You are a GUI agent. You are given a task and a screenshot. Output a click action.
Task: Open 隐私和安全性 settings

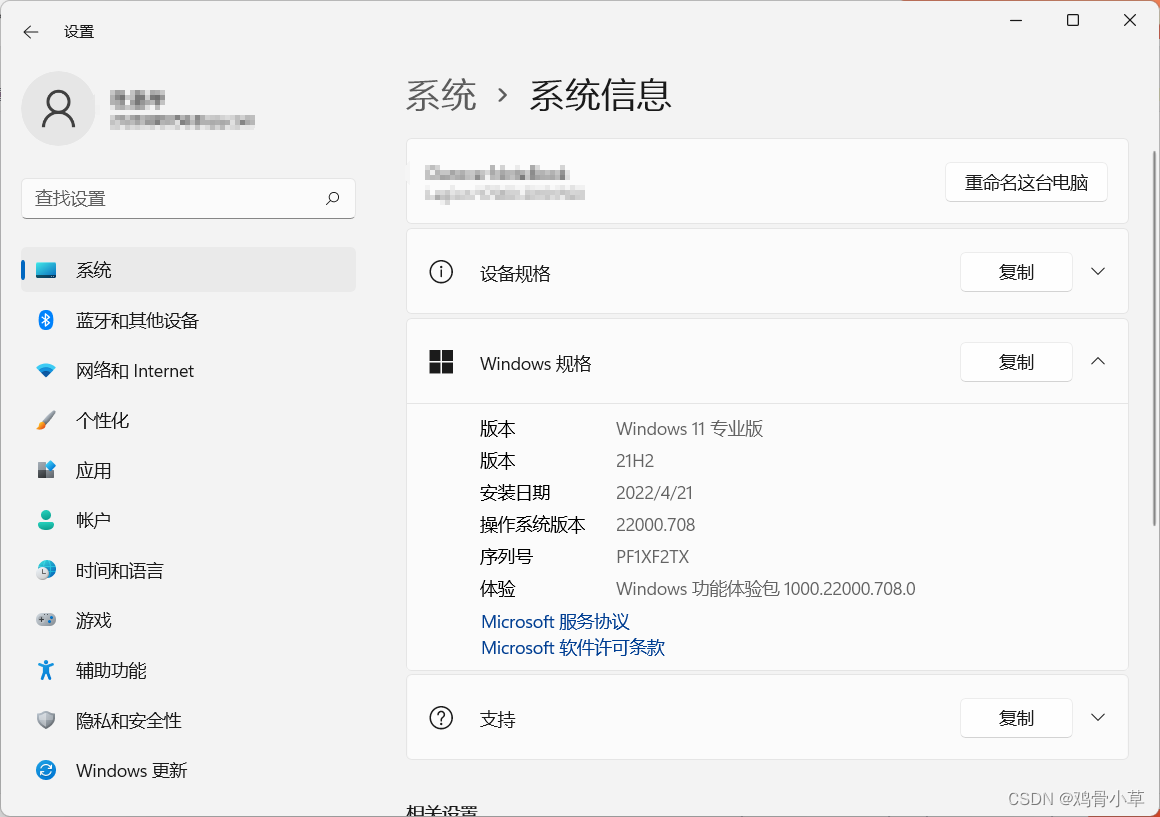(189, 720)
